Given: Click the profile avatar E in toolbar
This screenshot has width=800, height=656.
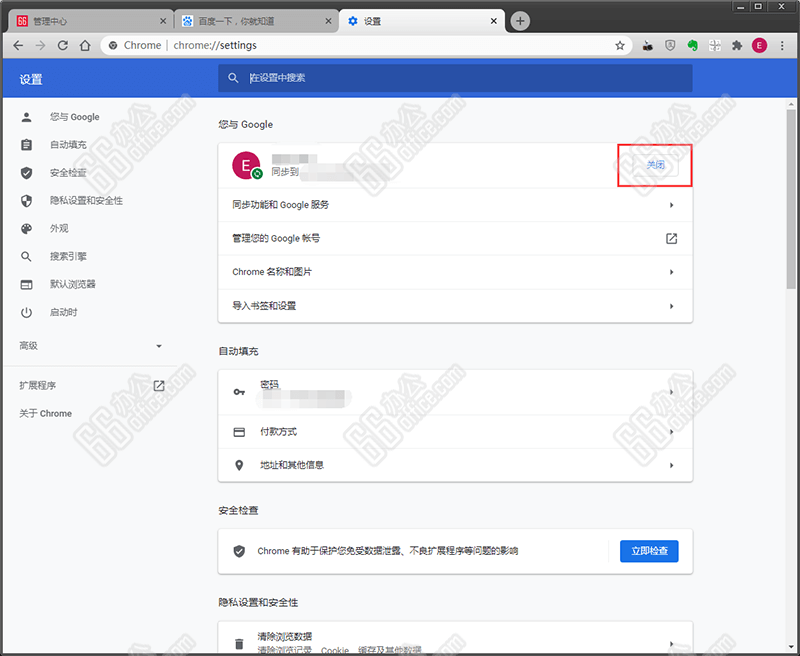Looking at the screenshot, I should (x=760, y=45).
